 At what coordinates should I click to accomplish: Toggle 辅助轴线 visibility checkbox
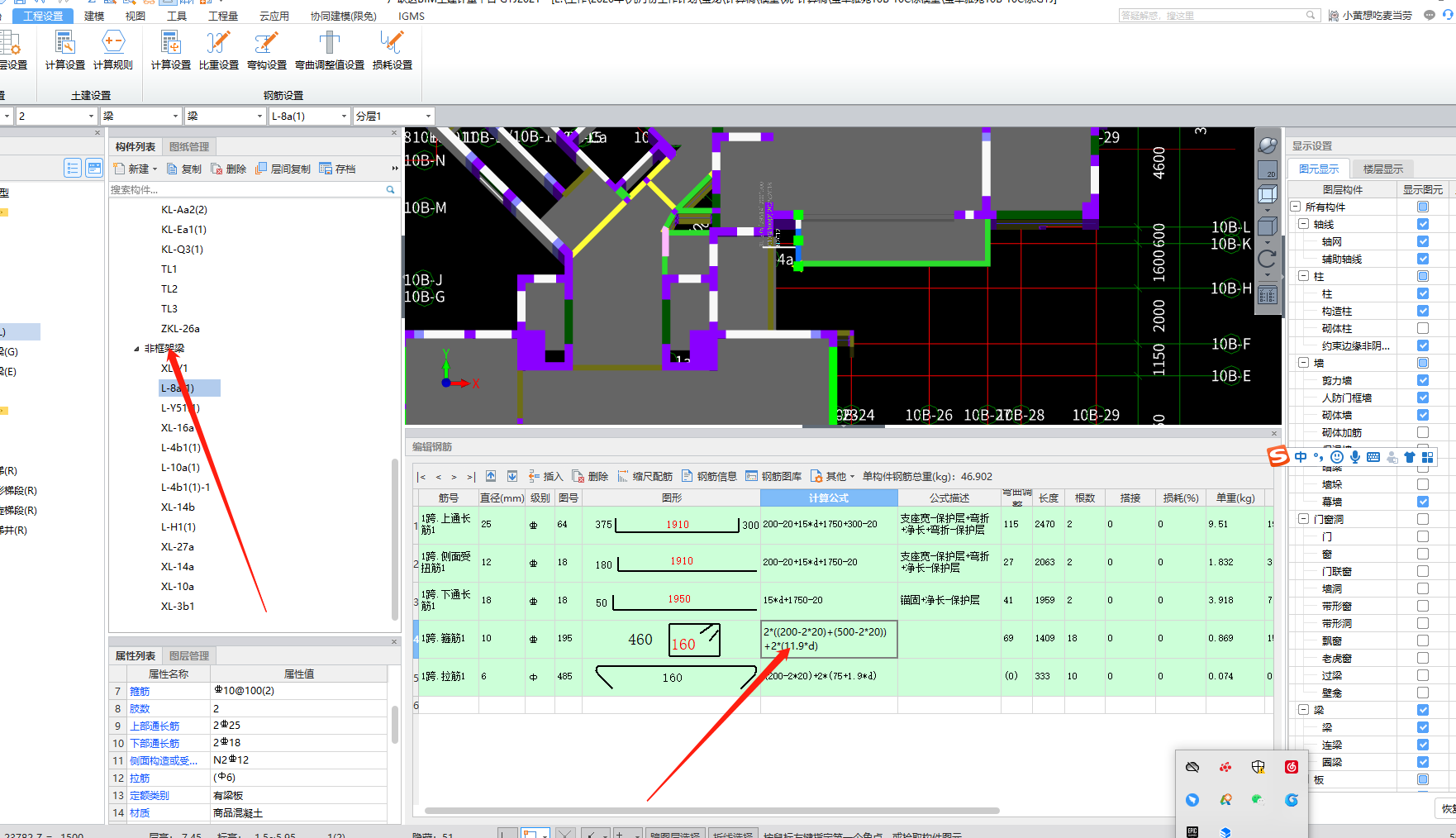[x=1423, y=259]
